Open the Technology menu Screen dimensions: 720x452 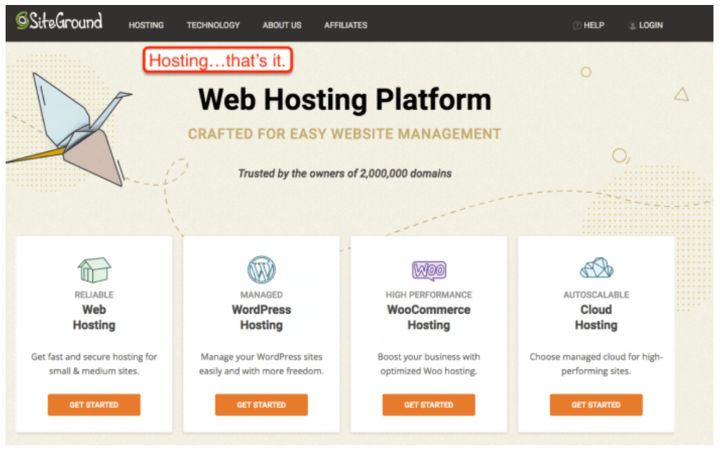(x=213, y=25)
